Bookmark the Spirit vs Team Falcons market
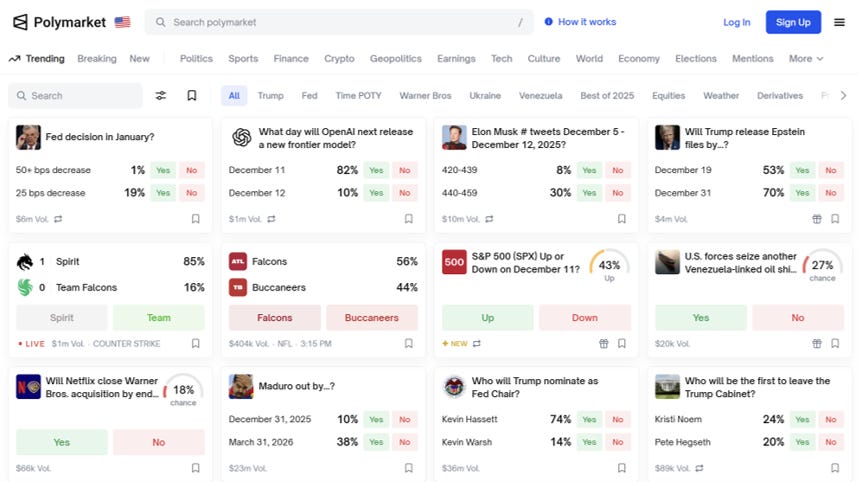 (x=195, y=344)
